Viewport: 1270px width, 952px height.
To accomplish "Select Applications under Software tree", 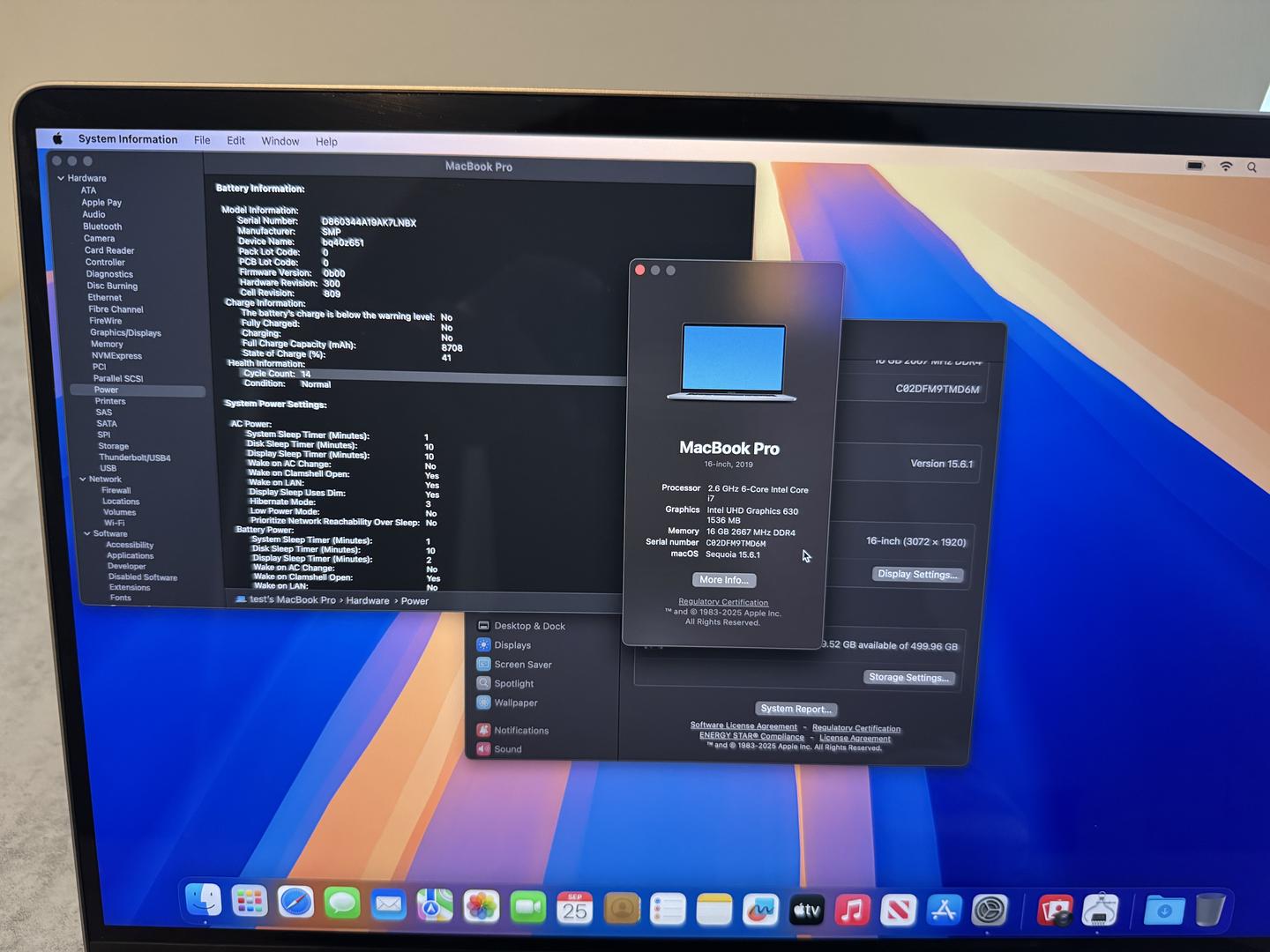I will click(x=131, y=555).
